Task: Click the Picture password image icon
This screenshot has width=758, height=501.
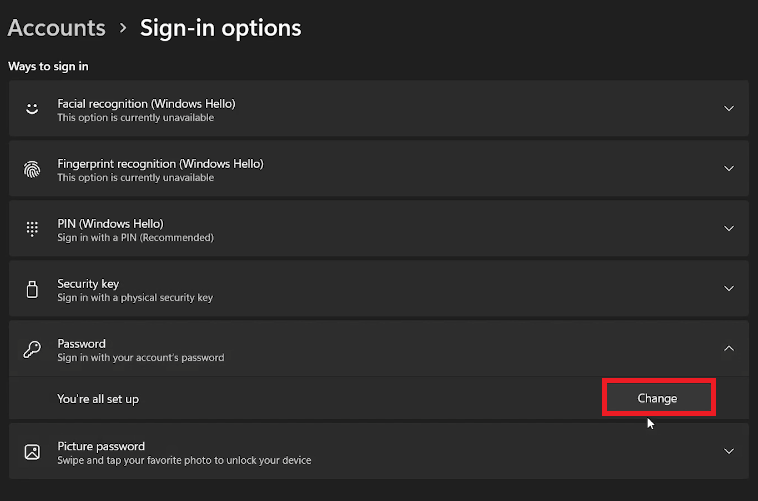Action: click(32, 452)
